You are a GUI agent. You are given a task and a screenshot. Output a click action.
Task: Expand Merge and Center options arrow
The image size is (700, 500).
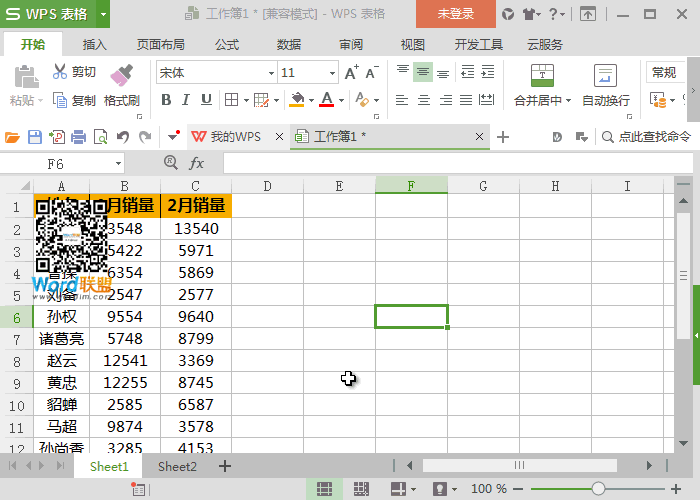(568, 100)
